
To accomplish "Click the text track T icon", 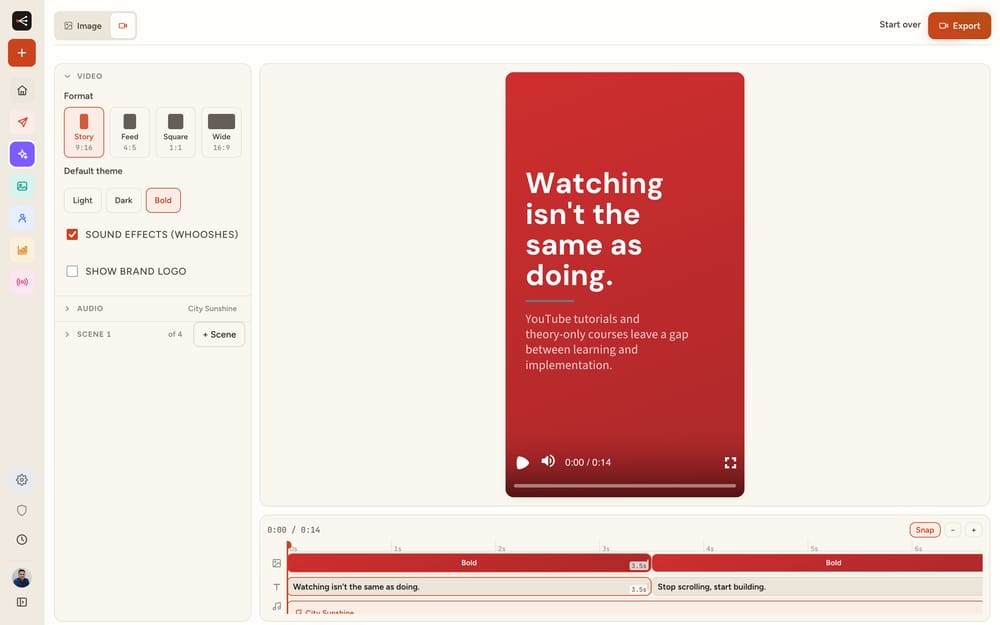I will (276, 587).
